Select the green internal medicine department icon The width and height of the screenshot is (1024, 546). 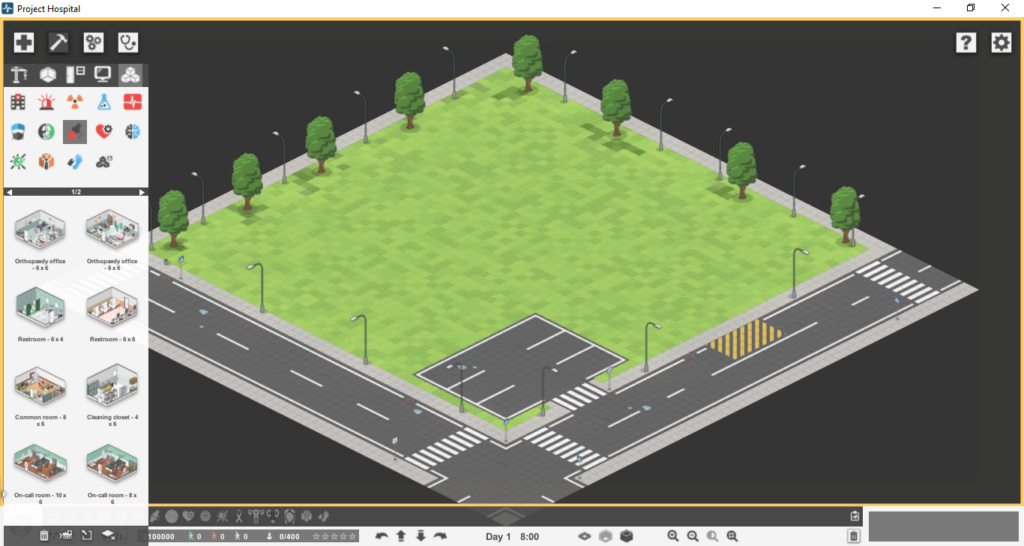[x=46, y=132]
